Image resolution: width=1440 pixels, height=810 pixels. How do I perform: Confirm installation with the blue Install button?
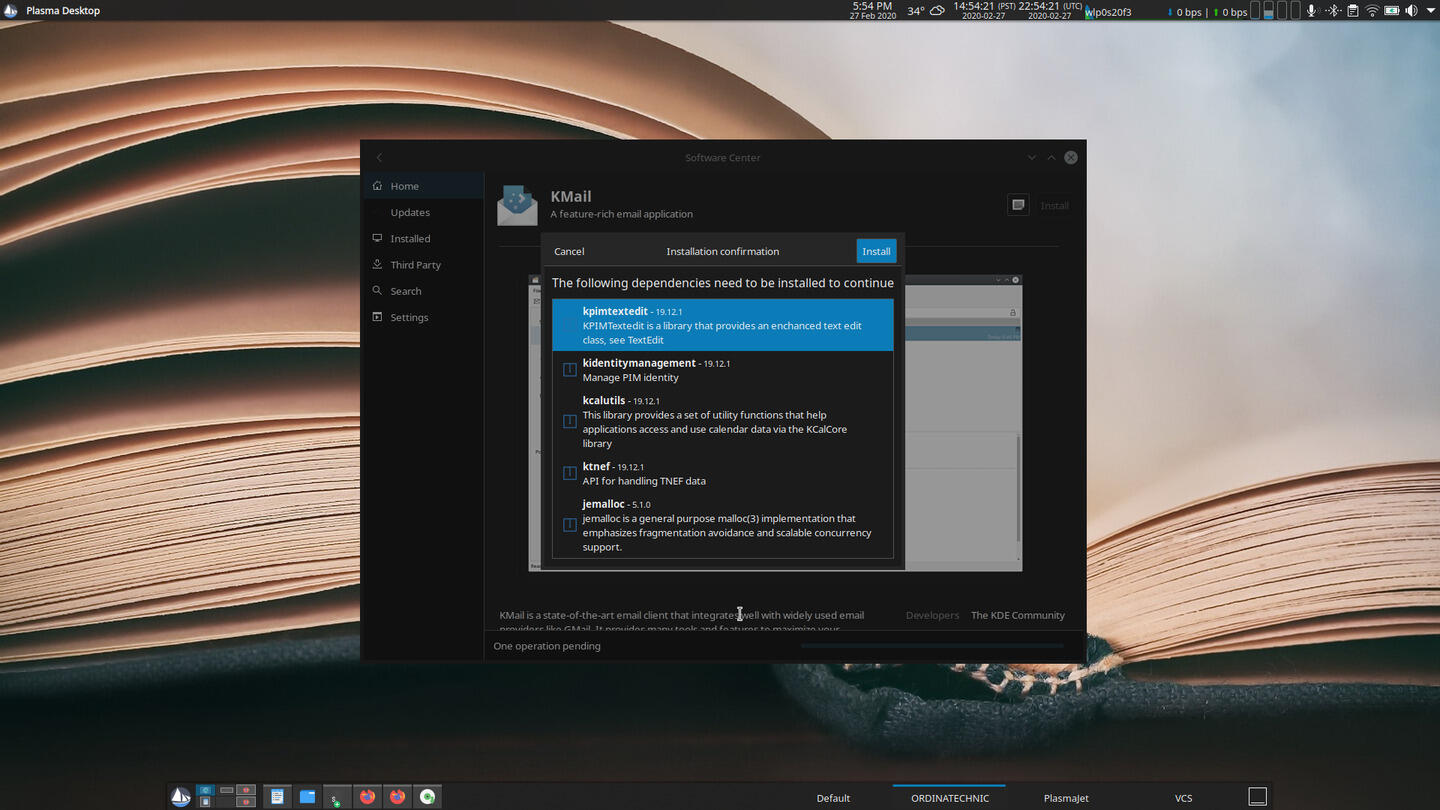pyautogui.click(x=876, y=251)
